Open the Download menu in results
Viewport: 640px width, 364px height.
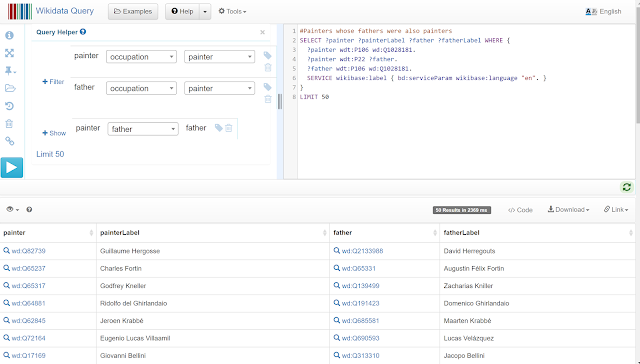[x=569, y=209]
